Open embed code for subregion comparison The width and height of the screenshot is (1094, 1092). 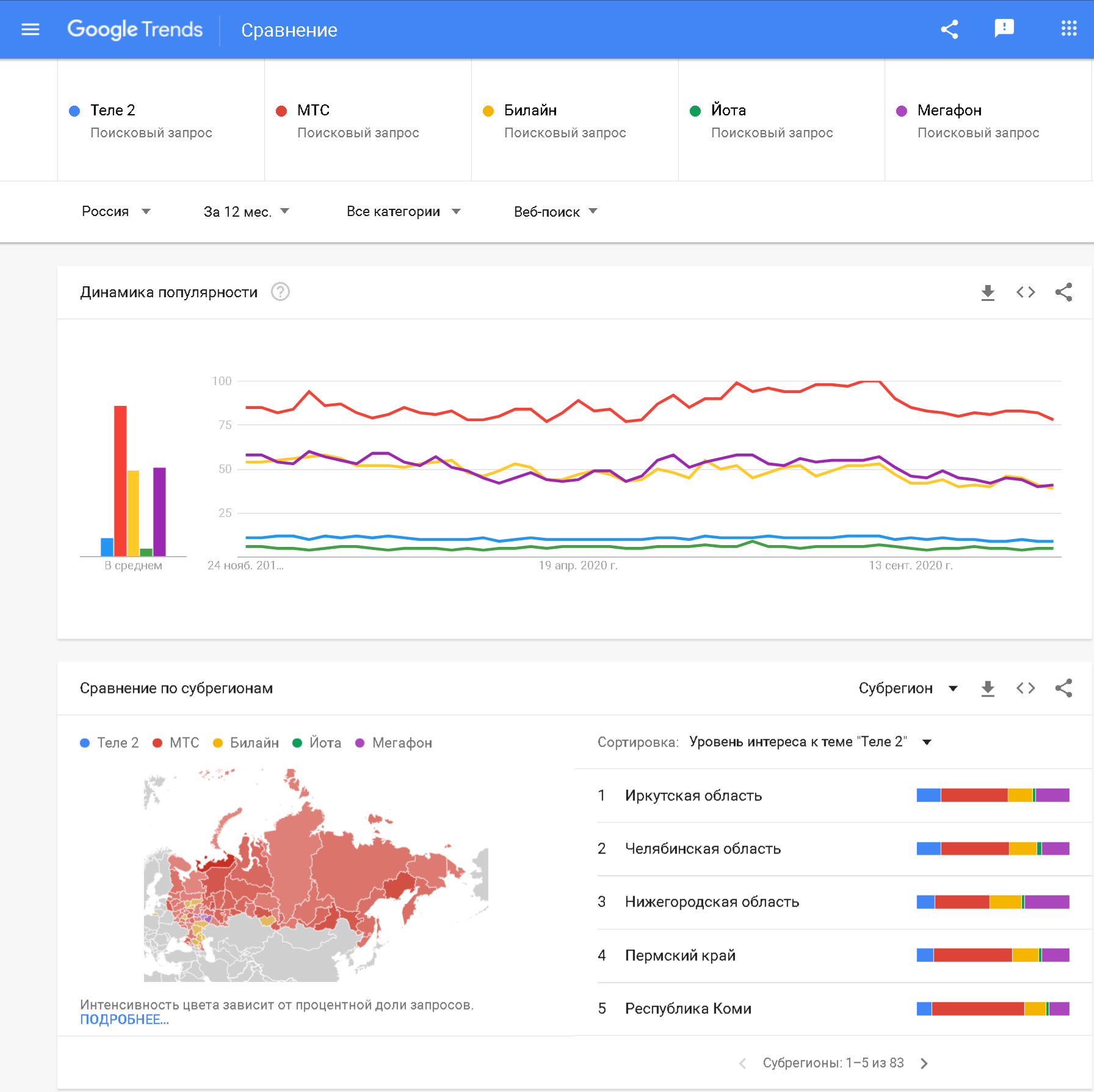coord(1026,689)
